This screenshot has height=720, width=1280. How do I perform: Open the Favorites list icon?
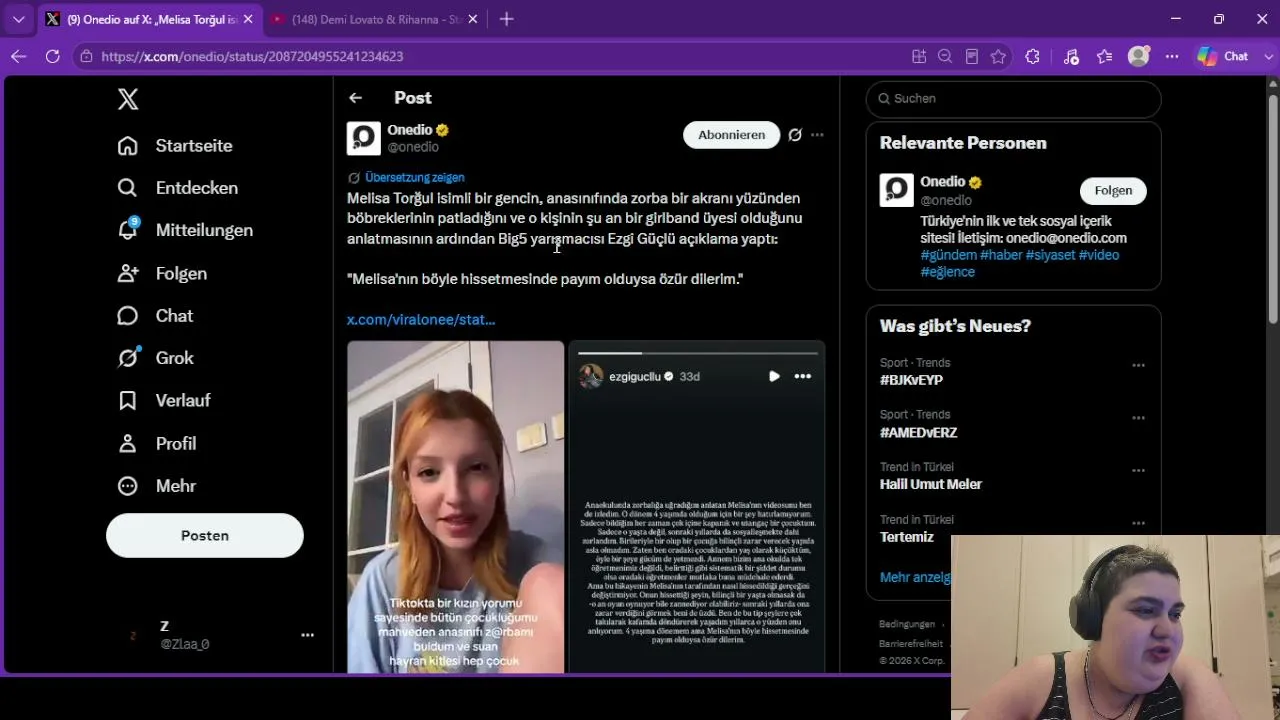[1104, 57]
